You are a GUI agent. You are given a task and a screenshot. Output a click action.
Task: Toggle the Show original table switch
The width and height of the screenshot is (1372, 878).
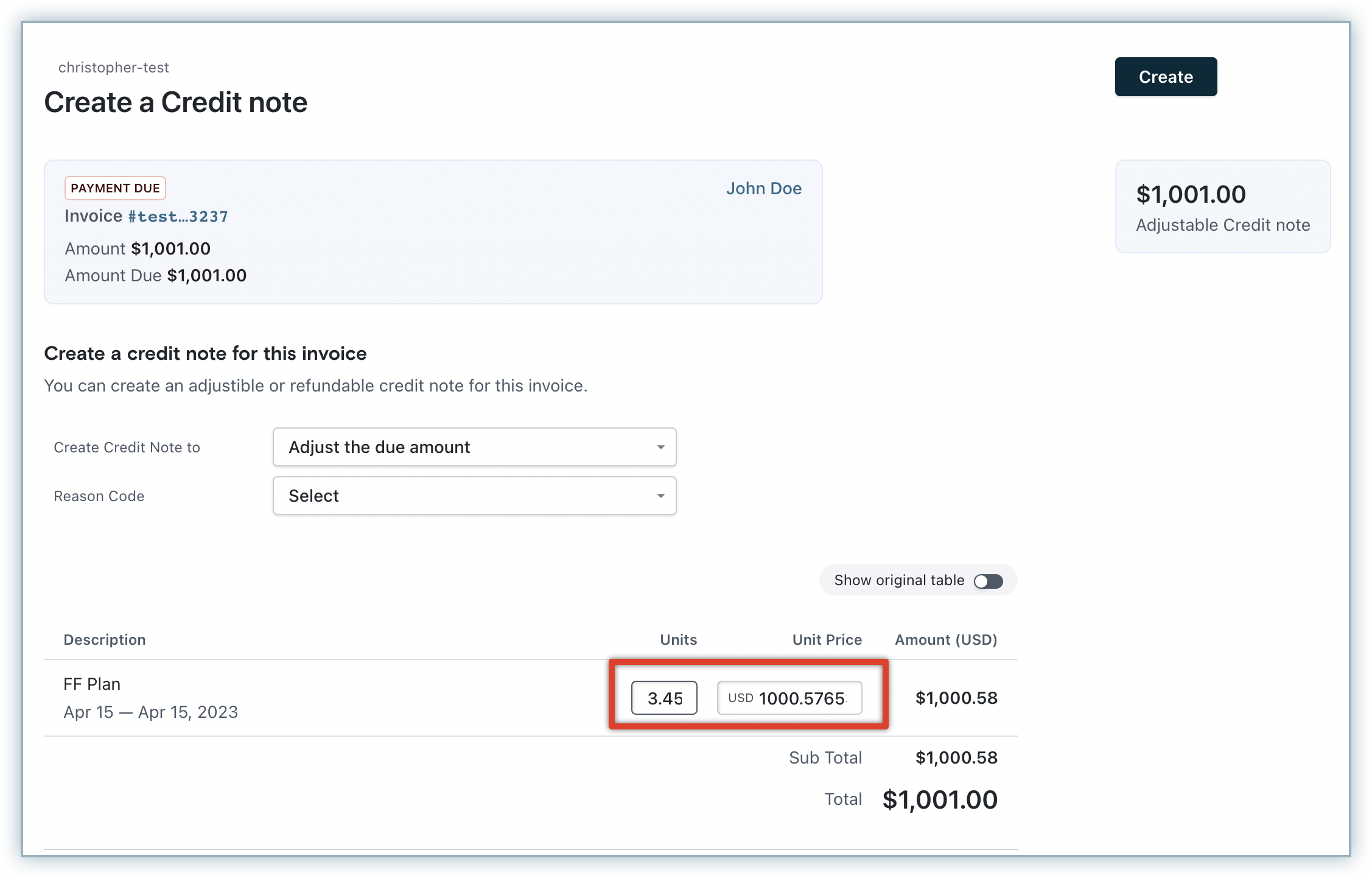pyautogui.click(x=988, y=581)
